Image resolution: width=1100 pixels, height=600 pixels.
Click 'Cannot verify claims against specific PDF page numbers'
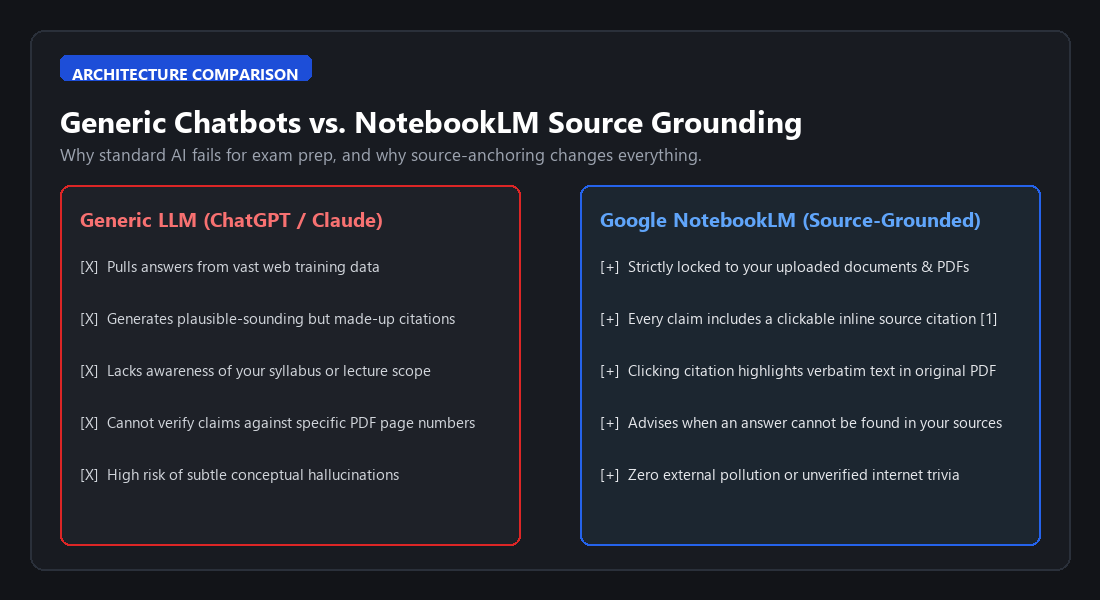point(291,422)
